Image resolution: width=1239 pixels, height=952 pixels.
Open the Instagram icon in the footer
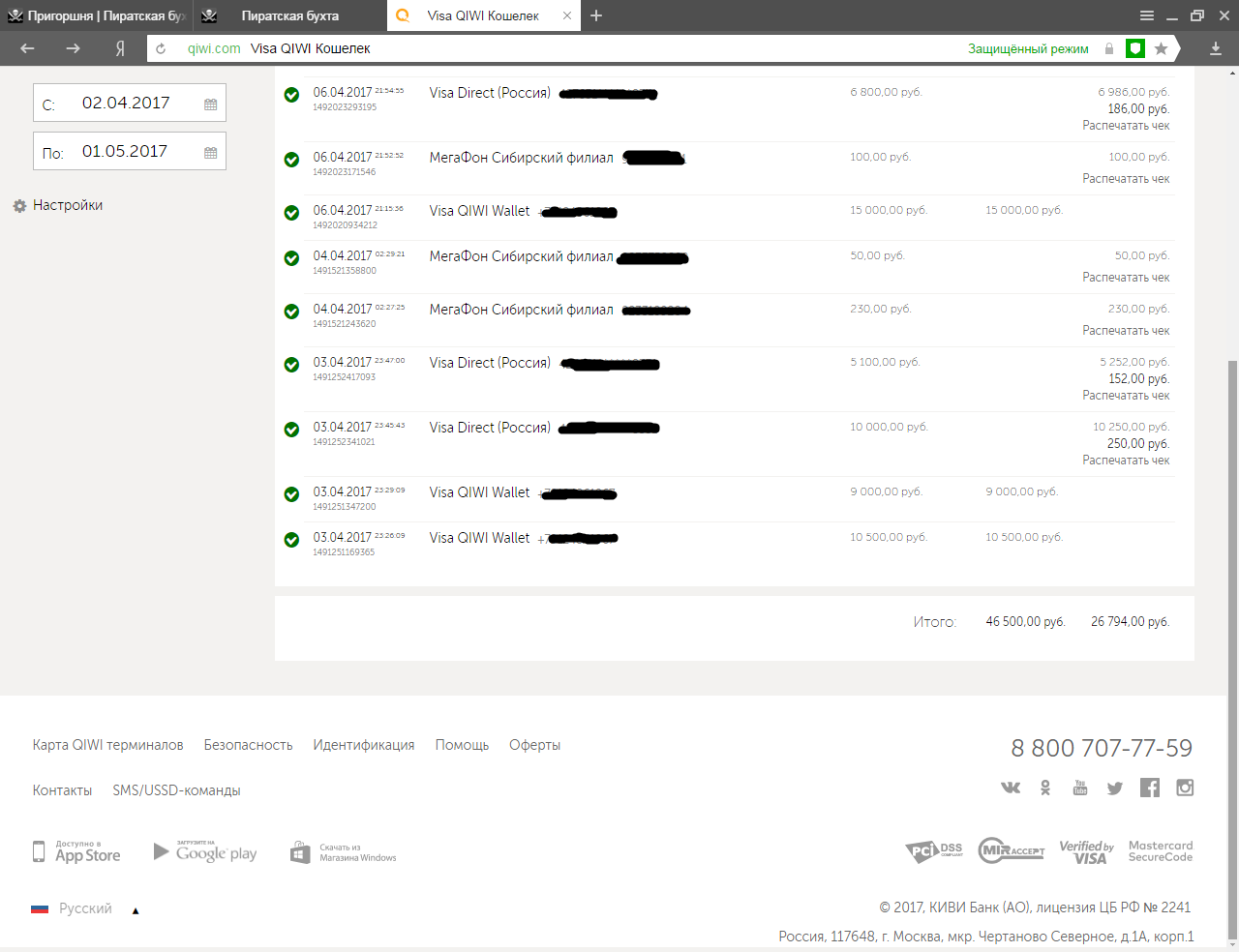pos(1185,788)
